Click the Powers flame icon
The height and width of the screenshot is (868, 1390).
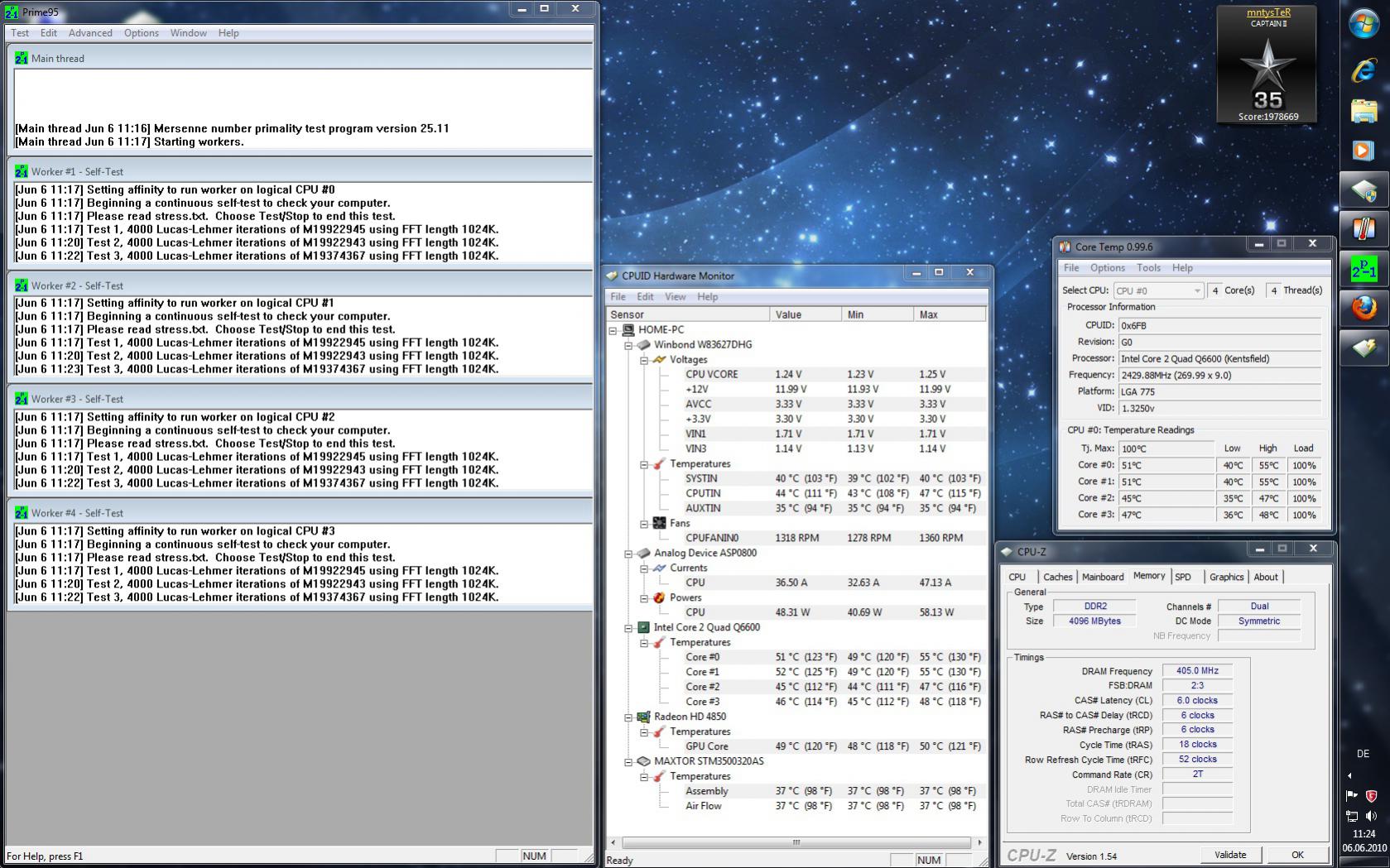pyautogui.click(x=659, y=597)
